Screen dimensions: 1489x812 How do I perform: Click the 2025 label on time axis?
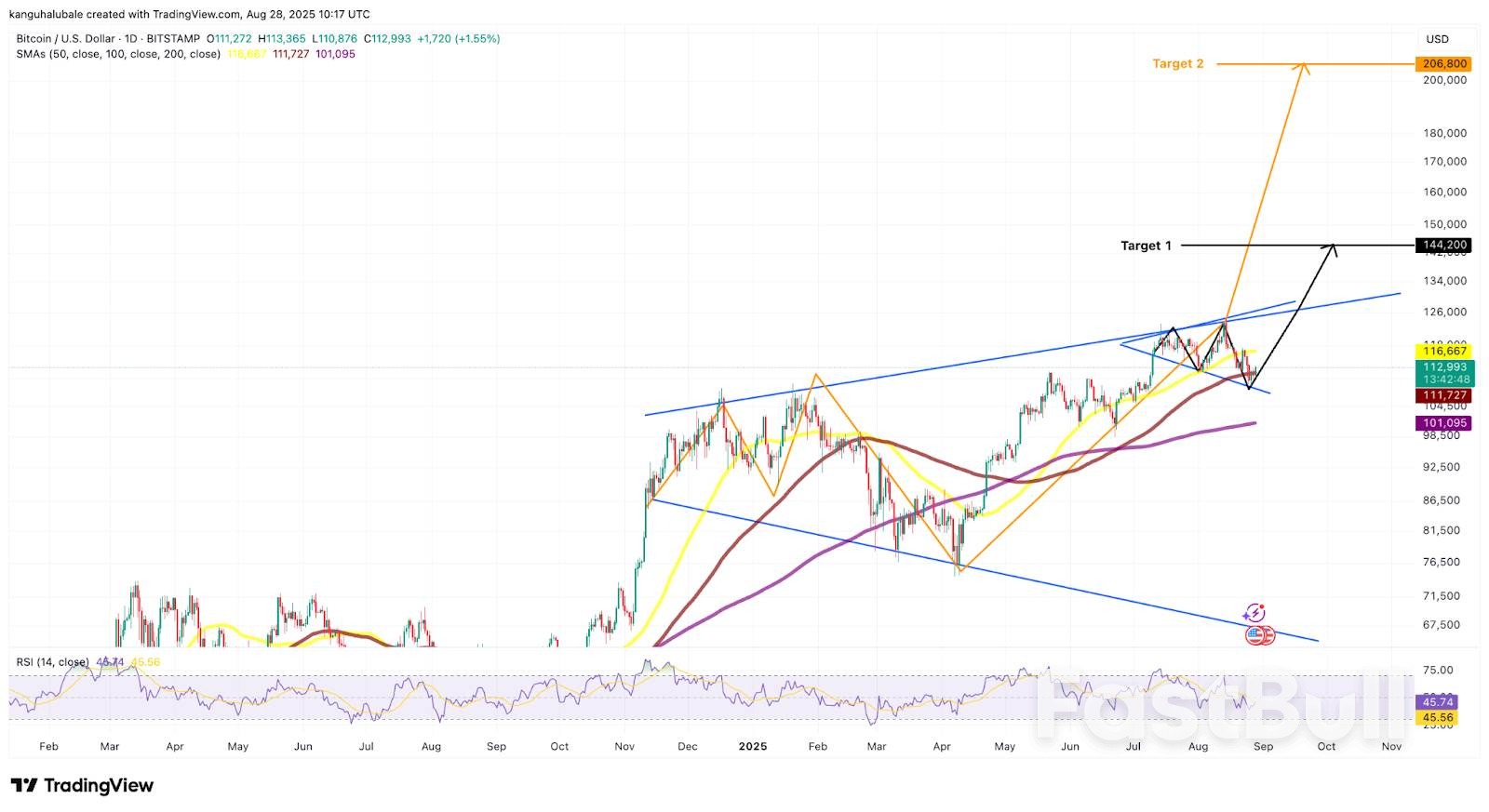pos(752,747)
